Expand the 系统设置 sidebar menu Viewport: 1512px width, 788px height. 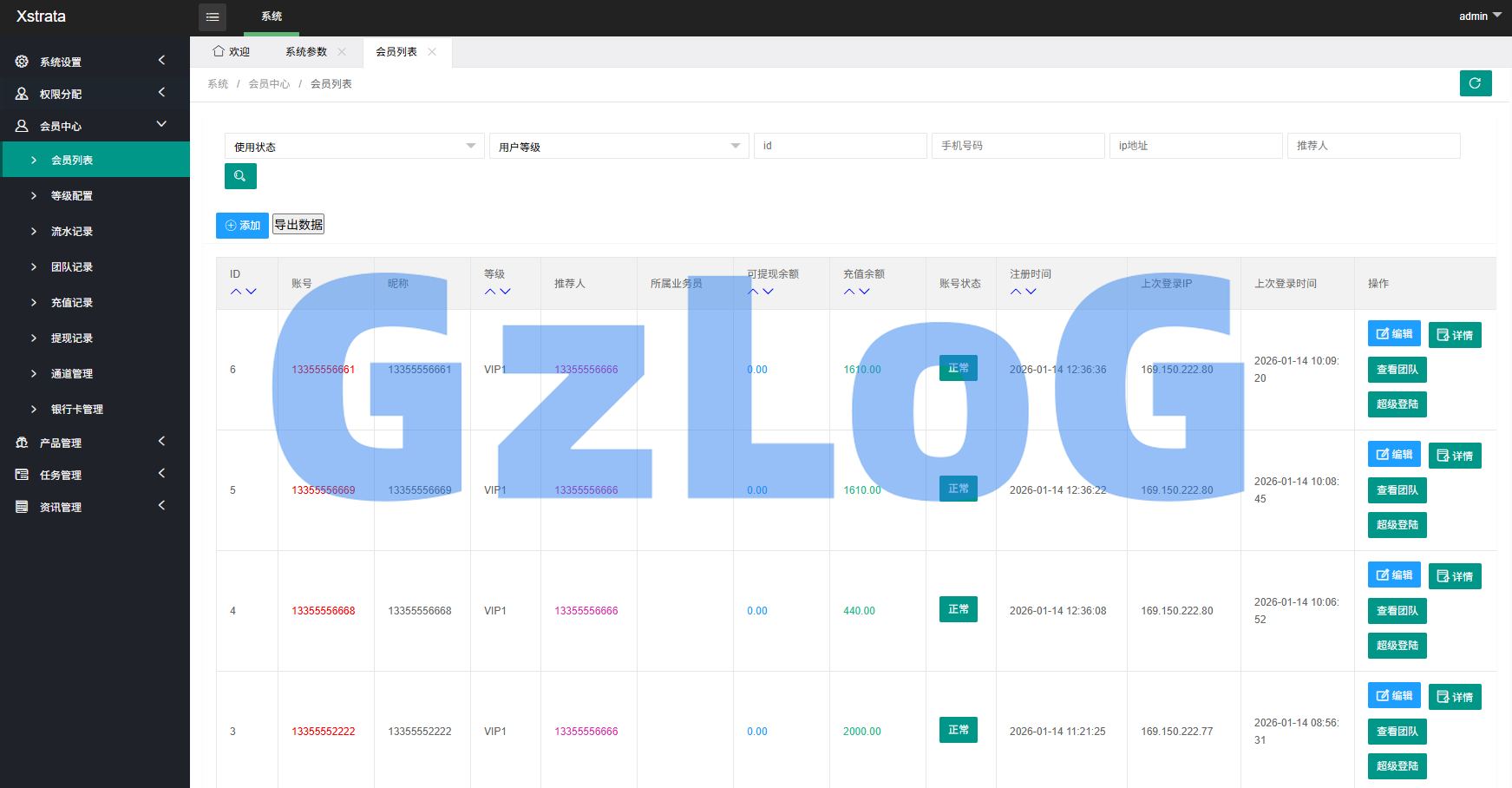click(95, 62)
